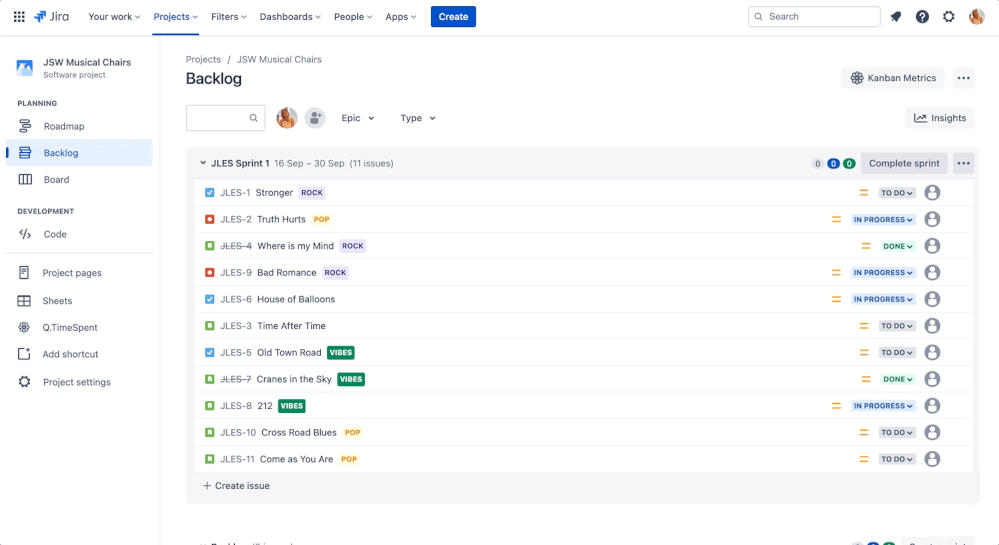Open the app switcher grid icon
999x545 pixels.
[x=19, y=17]
